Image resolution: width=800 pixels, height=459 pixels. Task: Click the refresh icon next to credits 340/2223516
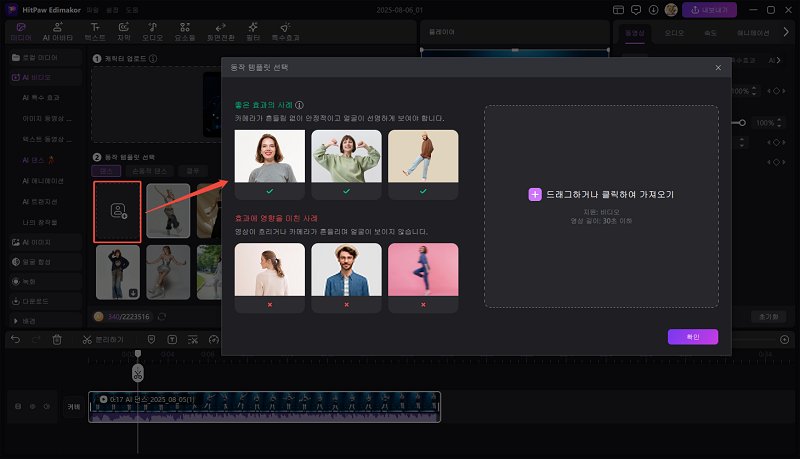(x=162, y=317)
